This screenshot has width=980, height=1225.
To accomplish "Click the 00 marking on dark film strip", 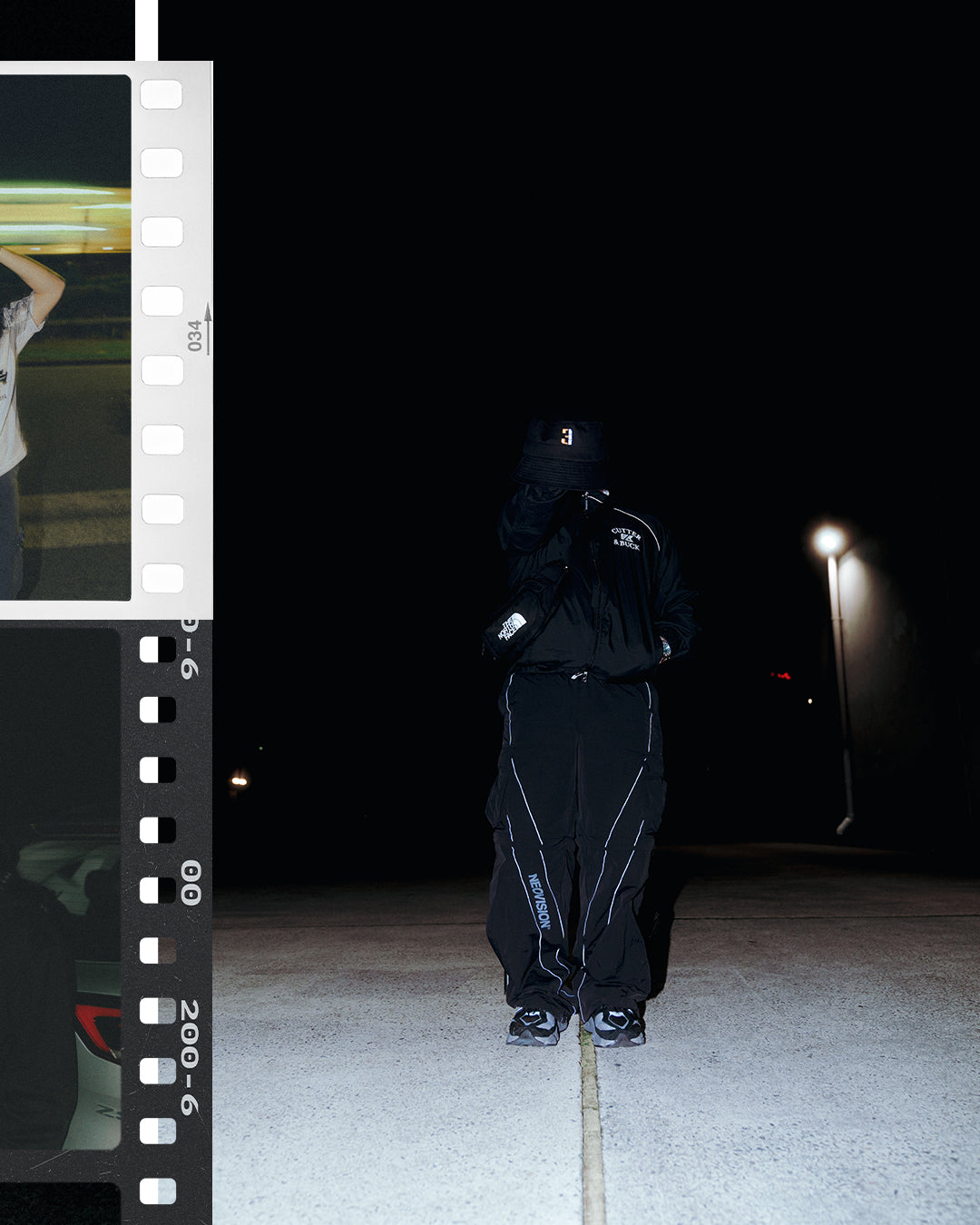I will 191,883.
